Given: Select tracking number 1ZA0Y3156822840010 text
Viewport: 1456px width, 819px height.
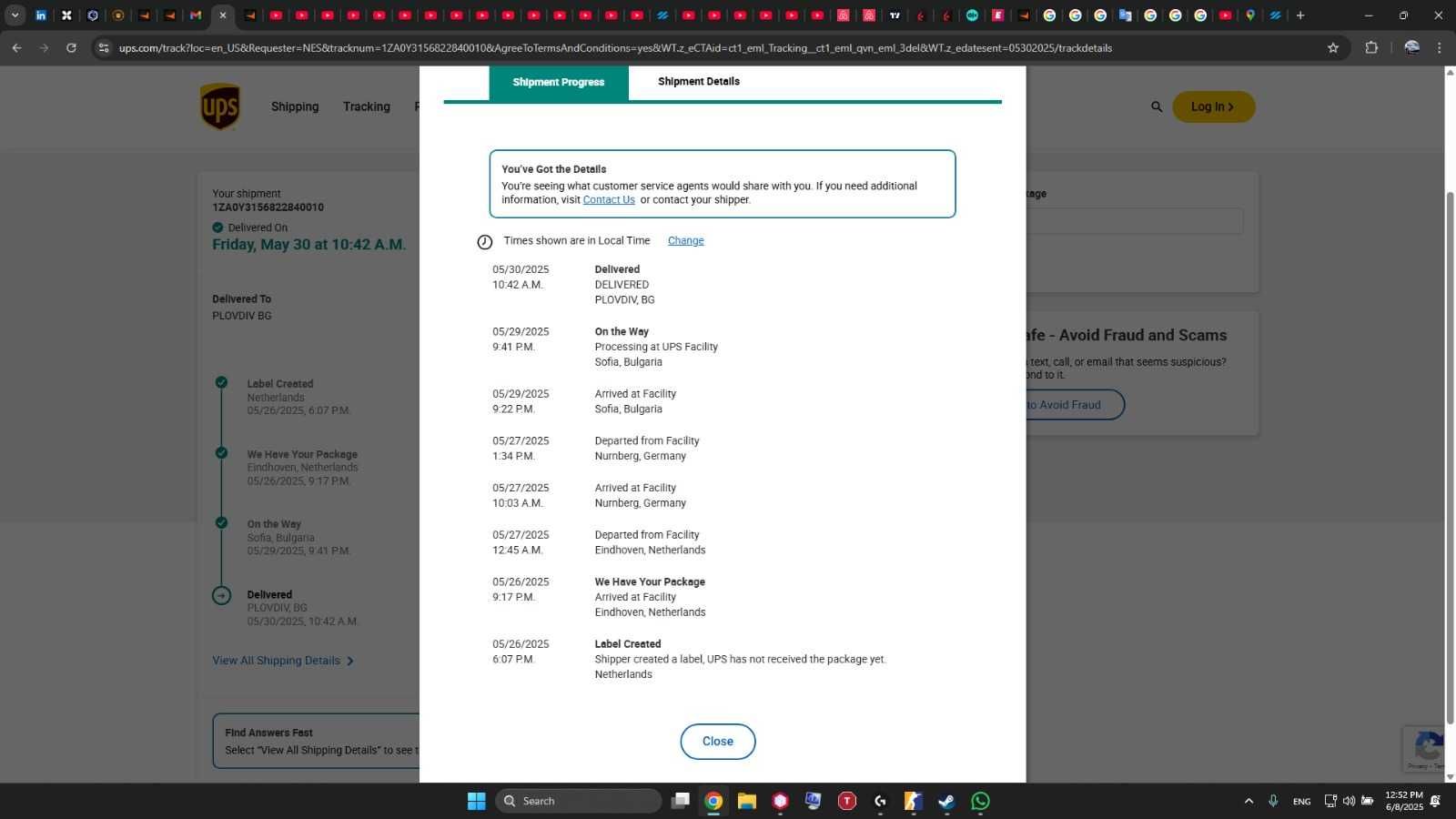Looking at the screenshot, I should click(268, 207).
